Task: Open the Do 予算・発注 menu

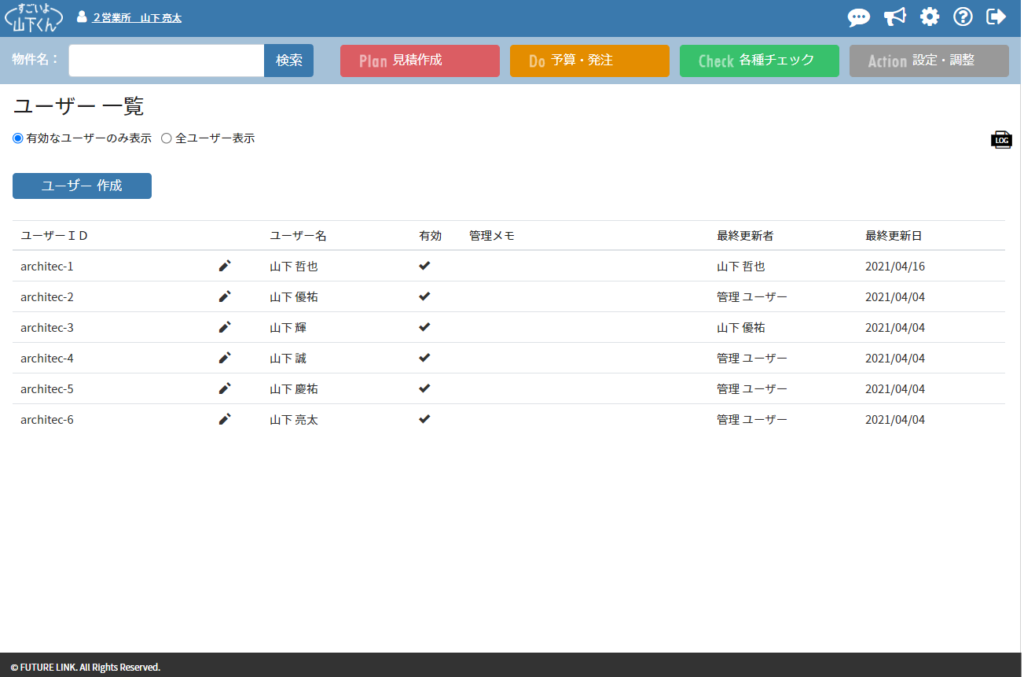Action: coord(589,61)
